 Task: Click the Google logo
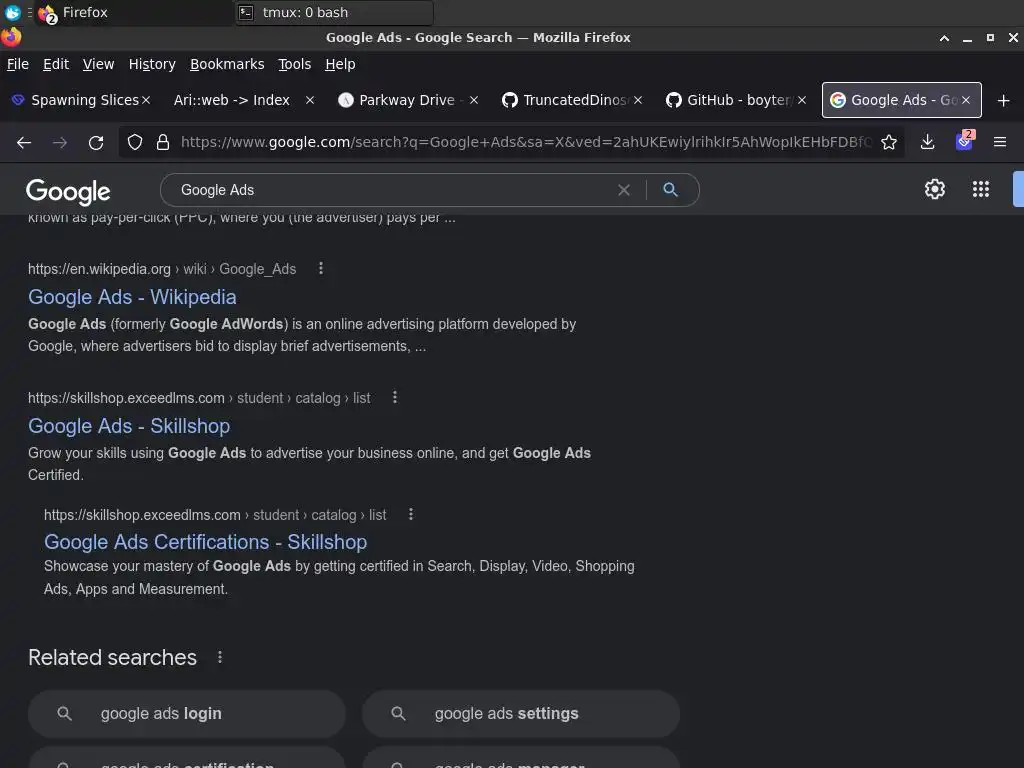[x=68, y=191]
